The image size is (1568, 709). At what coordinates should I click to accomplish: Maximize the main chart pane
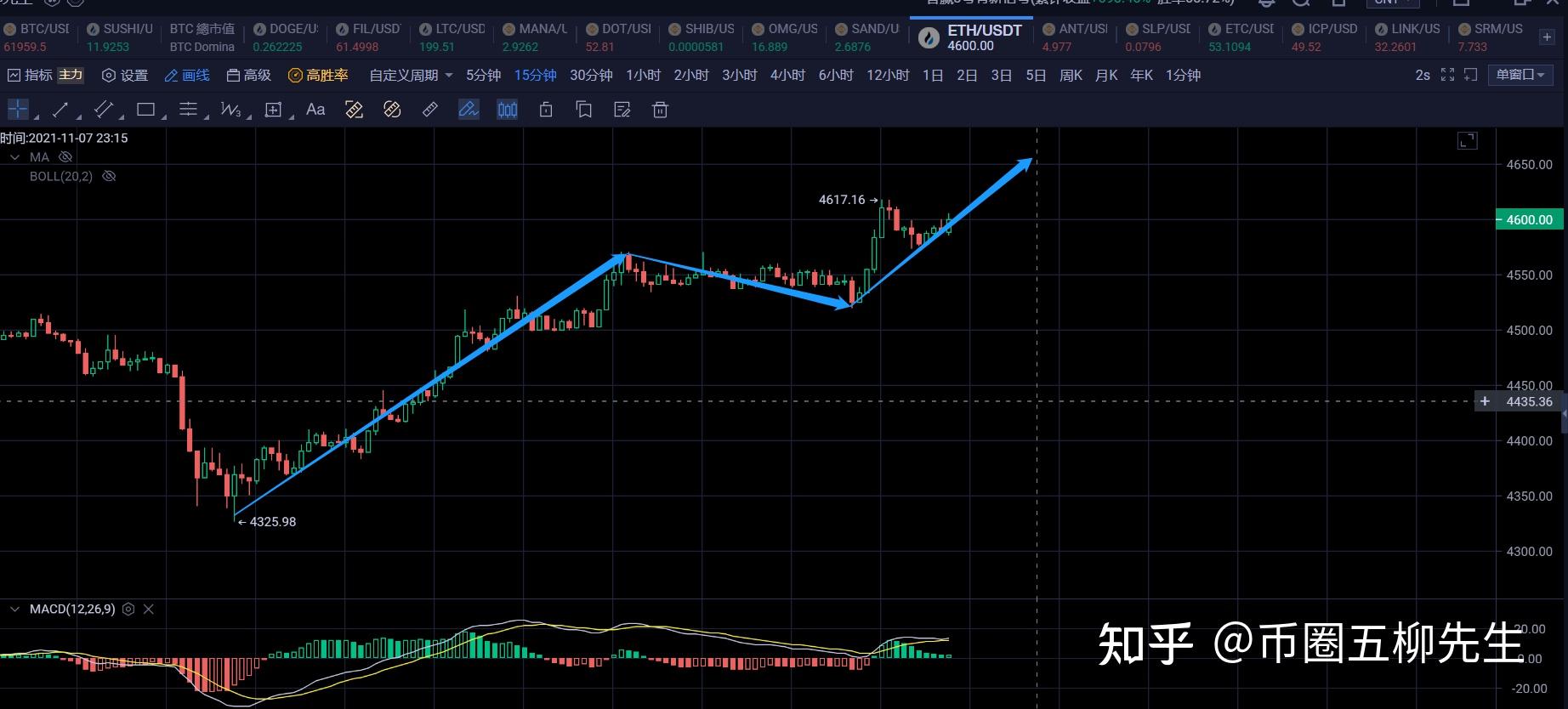[1468, 140]
